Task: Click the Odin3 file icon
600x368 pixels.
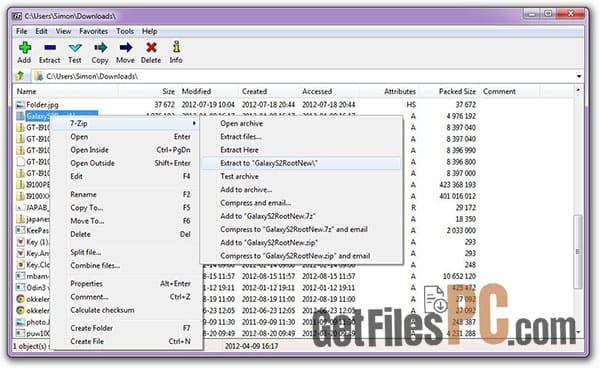Action: coord(20,287)
